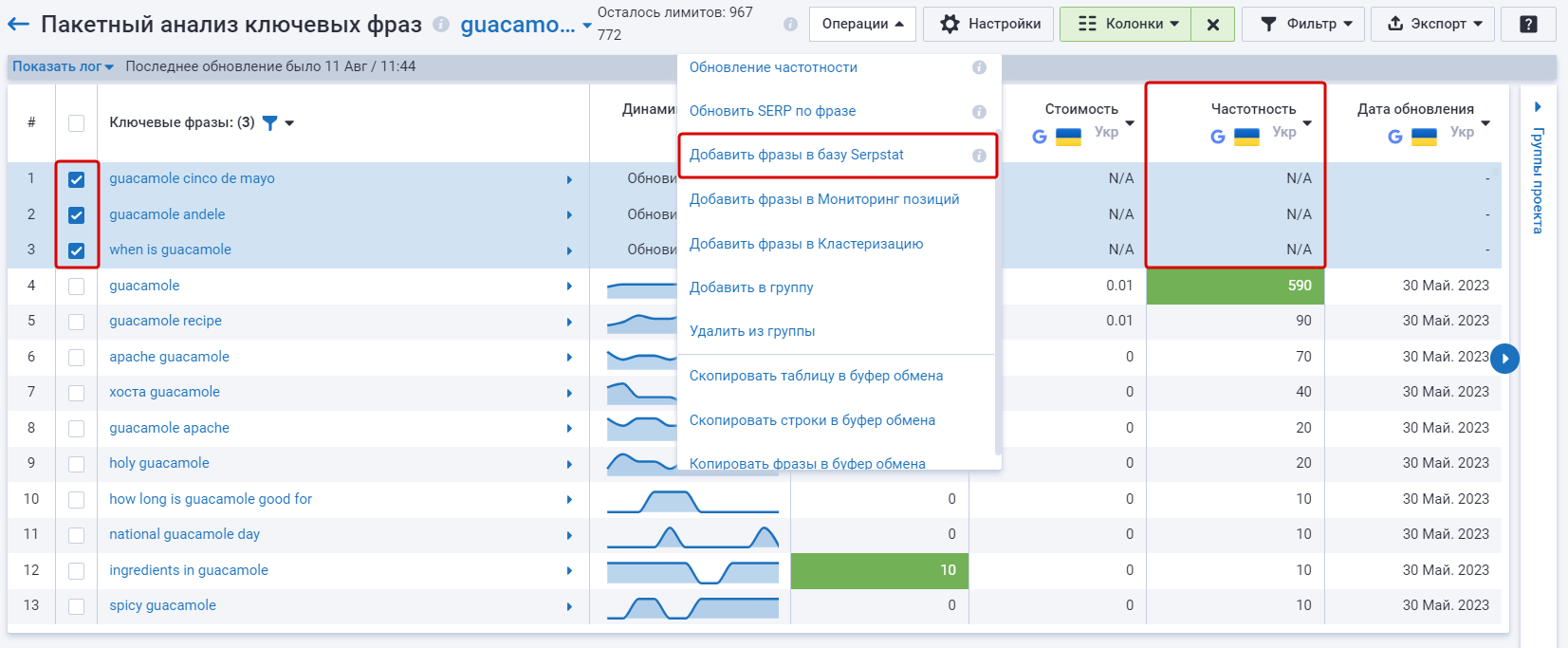Click the Частотность column header text

click(x=1253, y=109)
